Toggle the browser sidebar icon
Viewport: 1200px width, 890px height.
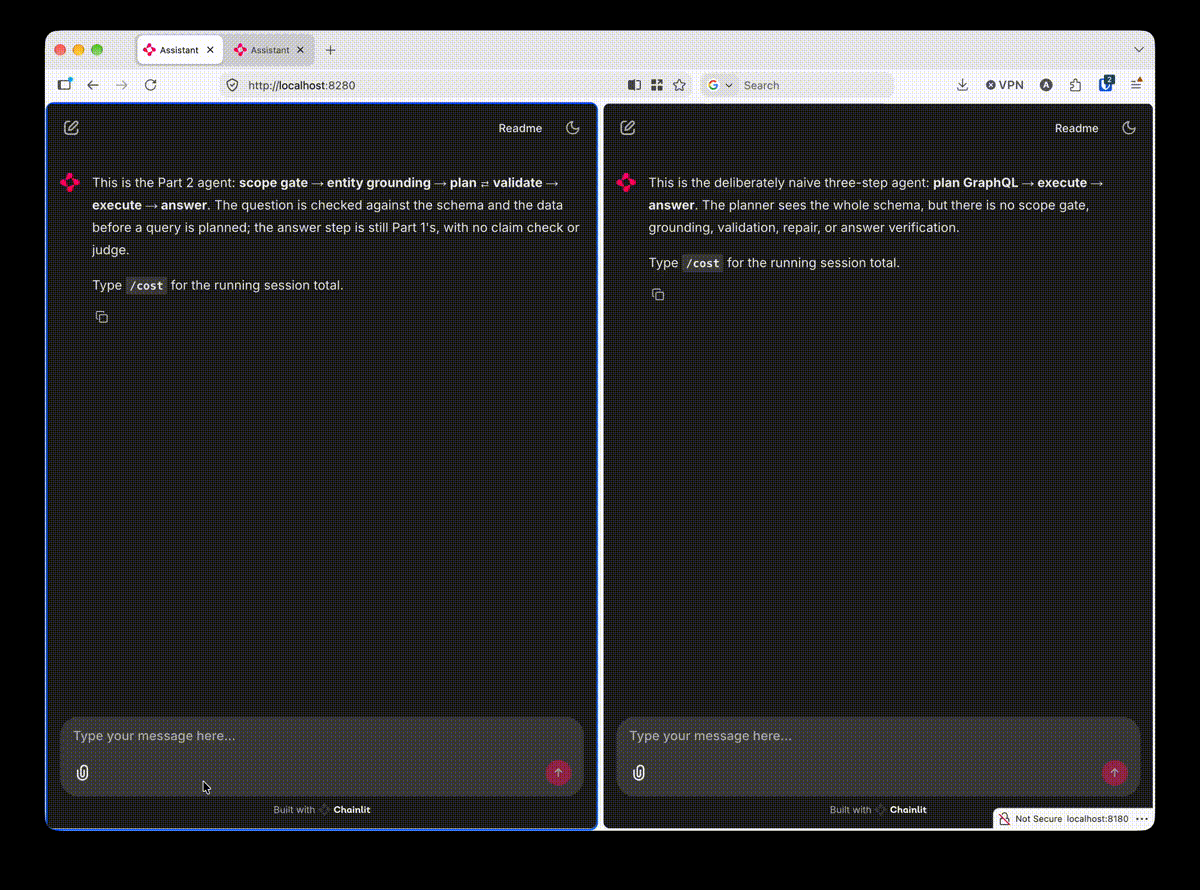click(64, 85)
